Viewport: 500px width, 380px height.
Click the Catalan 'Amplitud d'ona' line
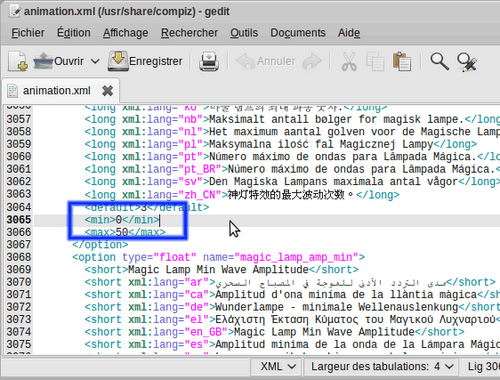click(x=292, y=295)
